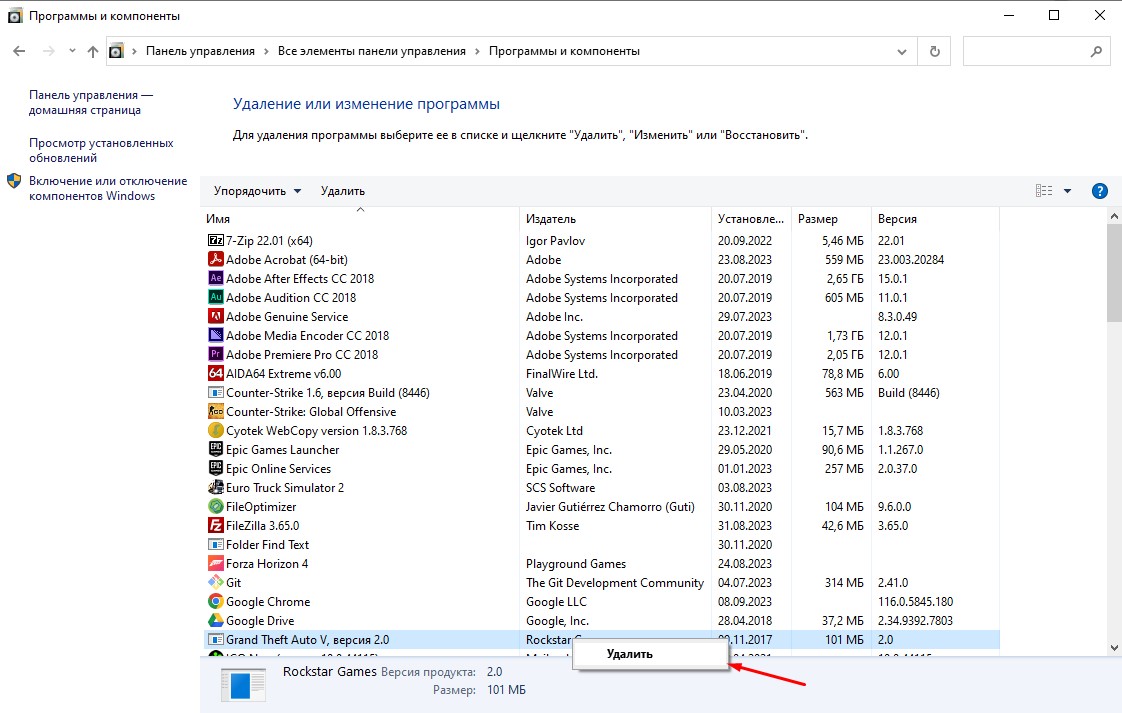Click the FileZilla program icon

tap(215, 525)
